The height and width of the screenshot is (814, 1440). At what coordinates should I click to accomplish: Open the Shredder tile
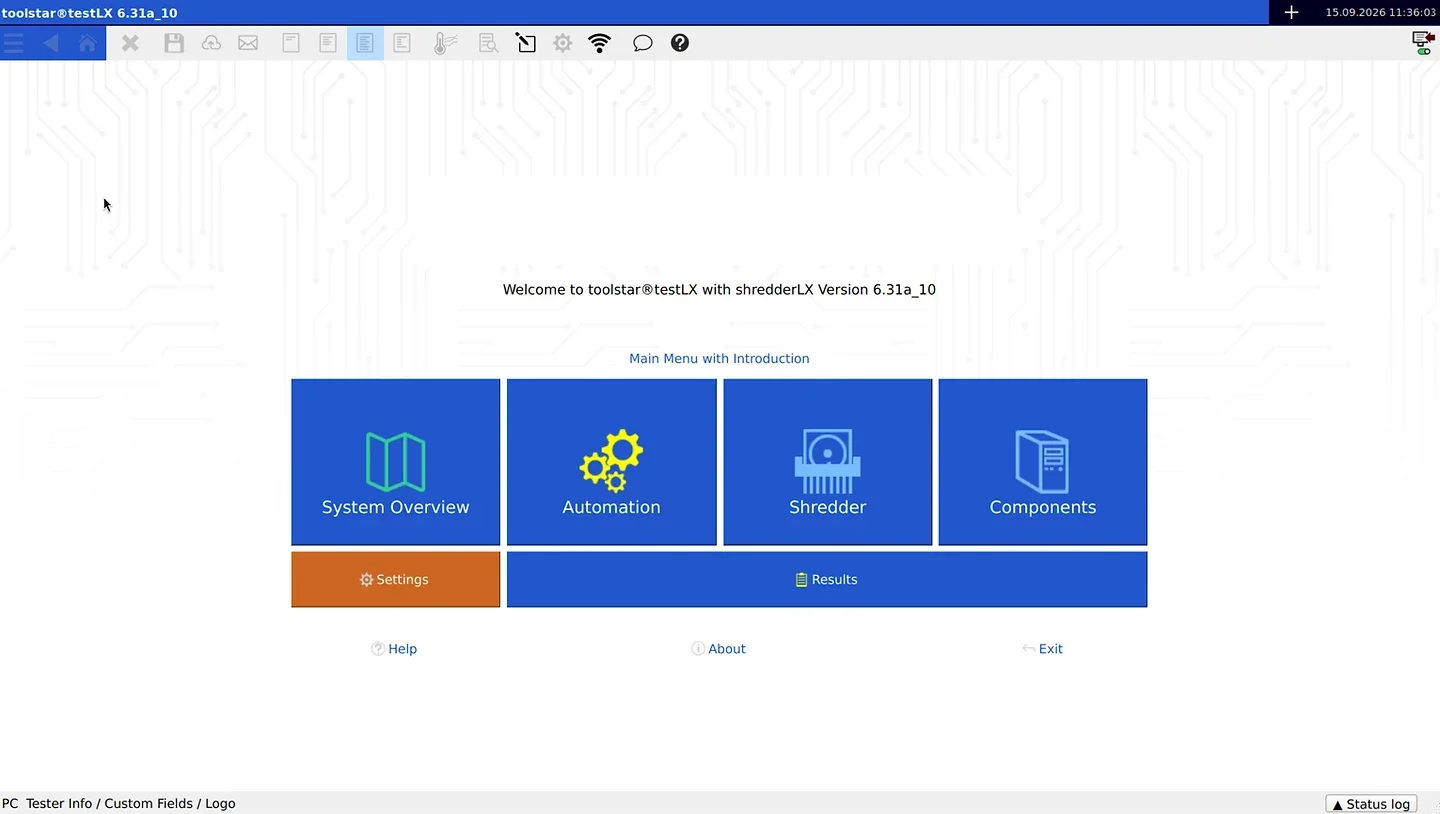(828, 462)
